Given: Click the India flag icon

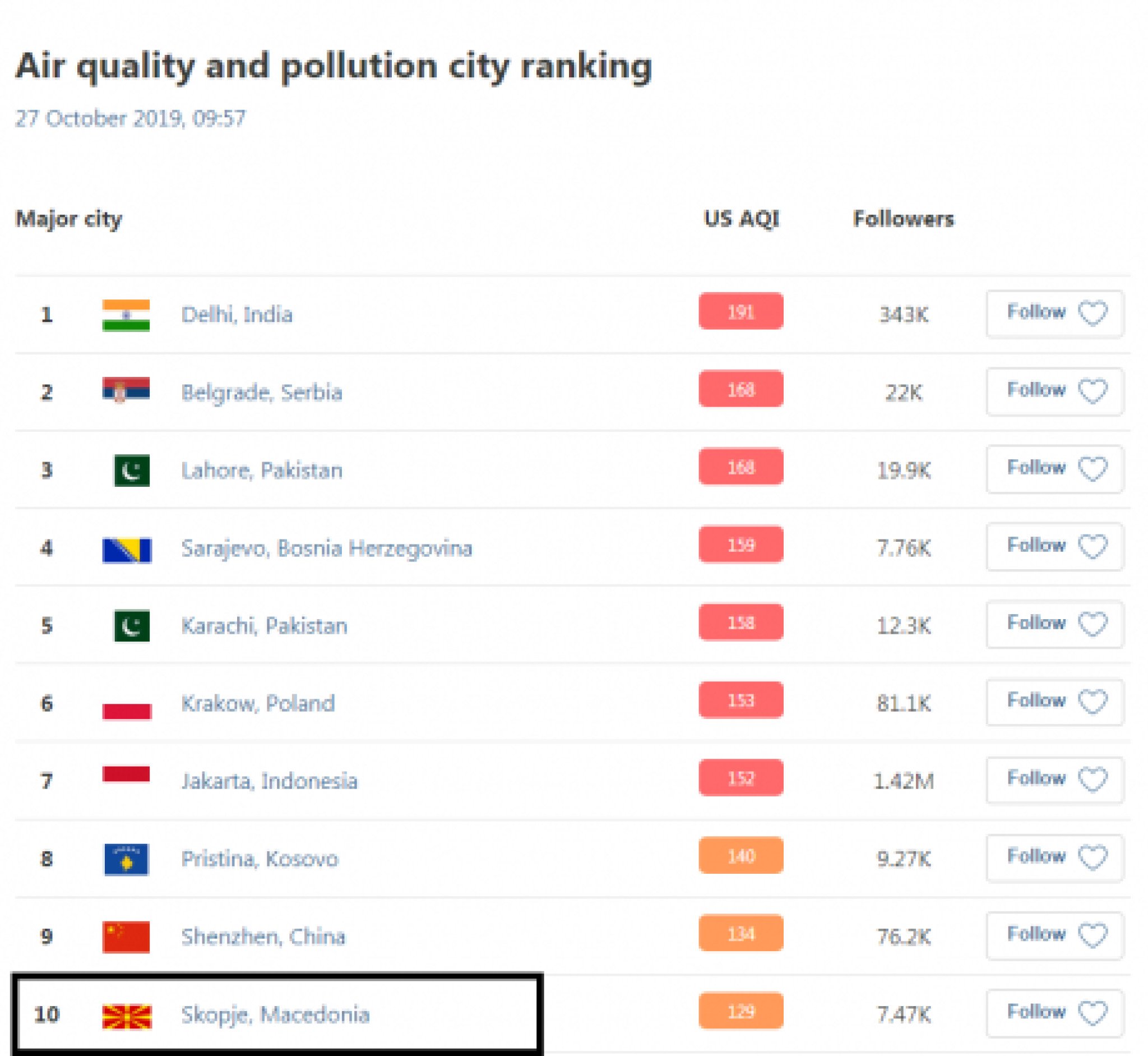Looking at the screenshot, I should (x=126, y=315).
